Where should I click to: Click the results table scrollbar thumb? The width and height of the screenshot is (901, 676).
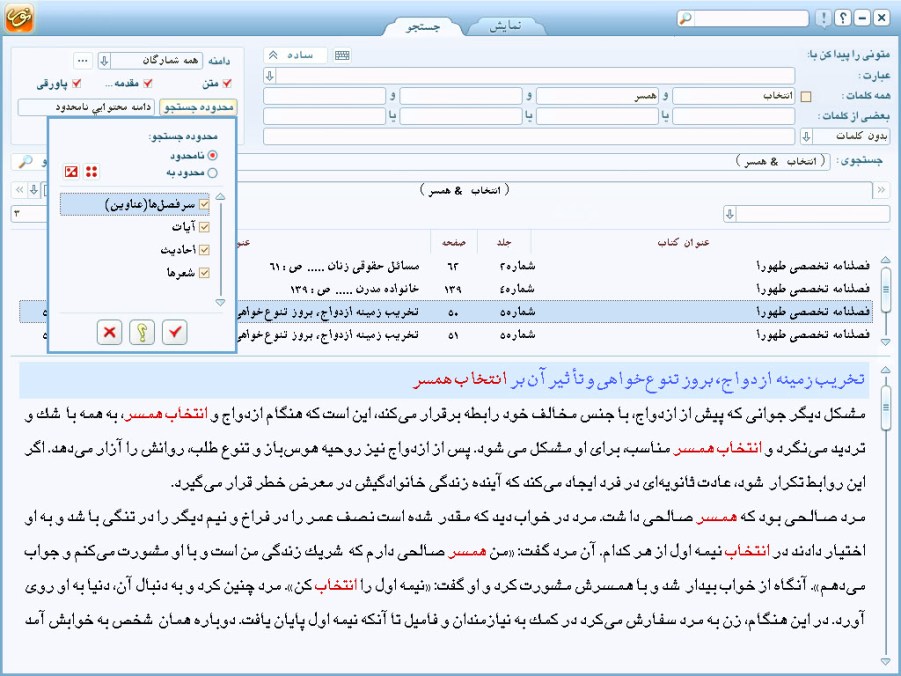pyautogui.click(x=885, y=289)
